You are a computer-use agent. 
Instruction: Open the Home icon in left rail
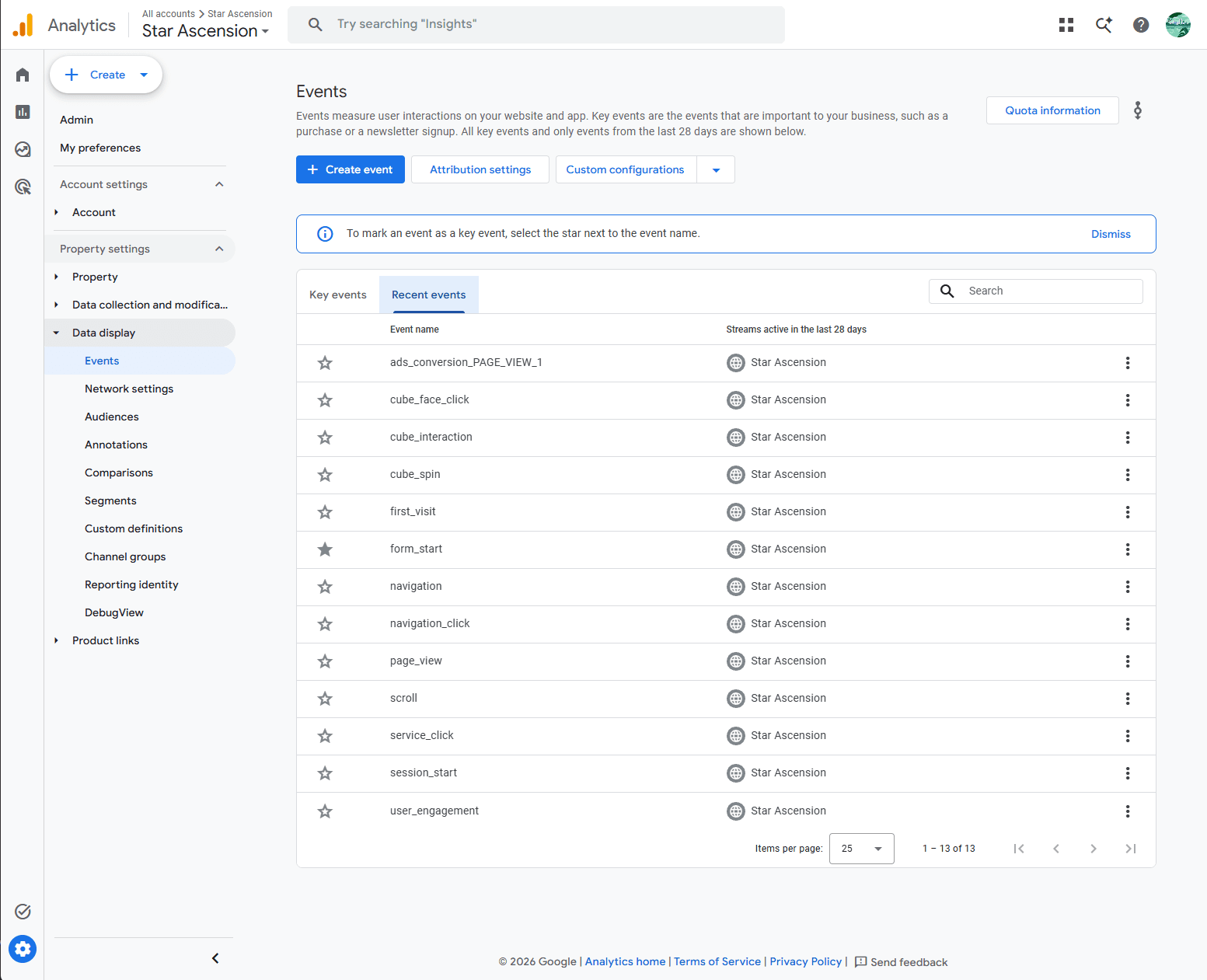point(23,75)
